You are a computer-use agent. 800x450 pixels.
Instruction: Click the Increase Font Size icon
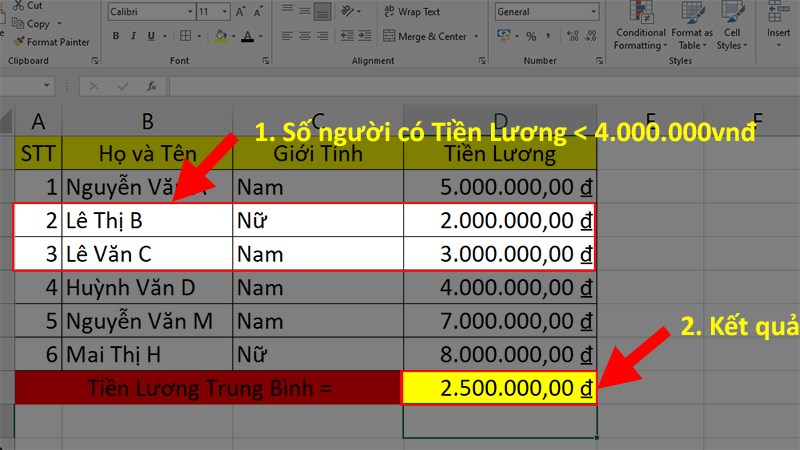click(x=240, y=12)
